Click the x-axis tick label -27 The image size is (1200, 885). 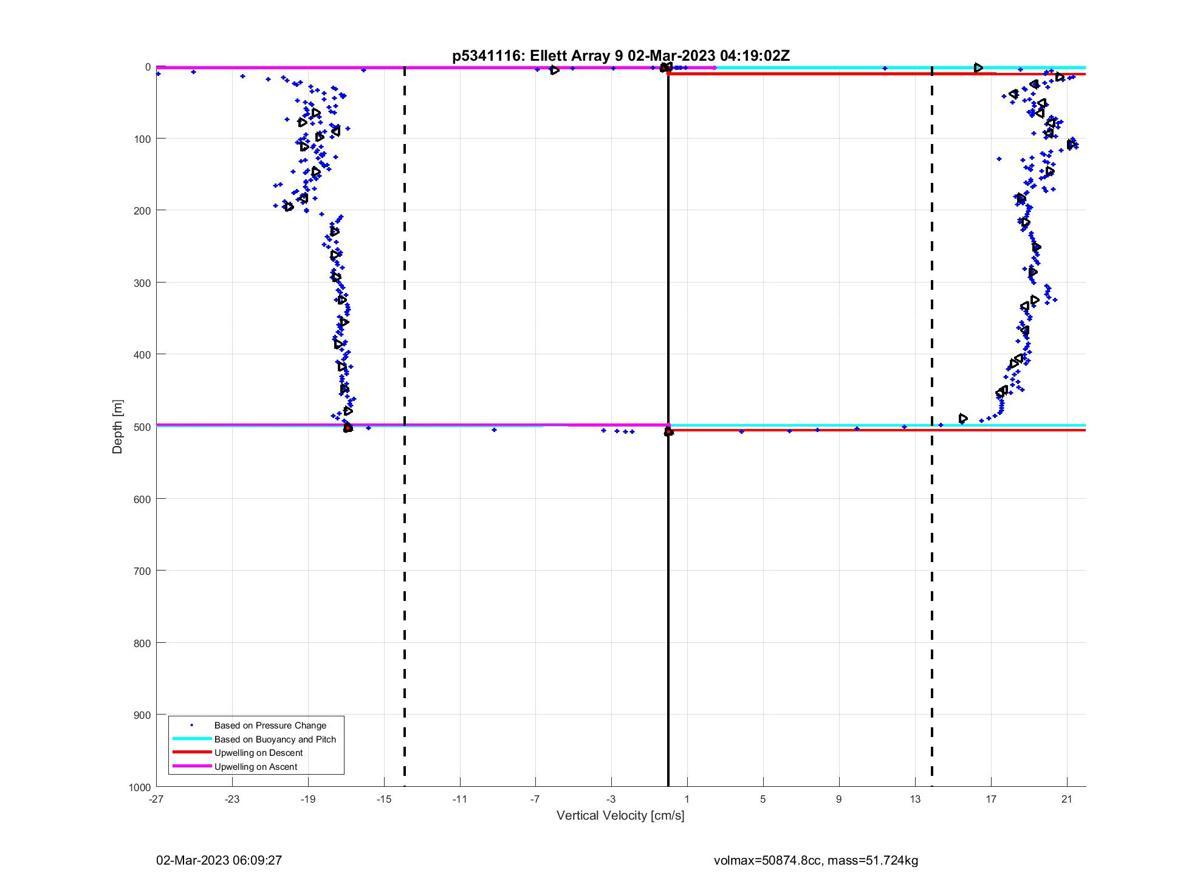pos(156,799)
